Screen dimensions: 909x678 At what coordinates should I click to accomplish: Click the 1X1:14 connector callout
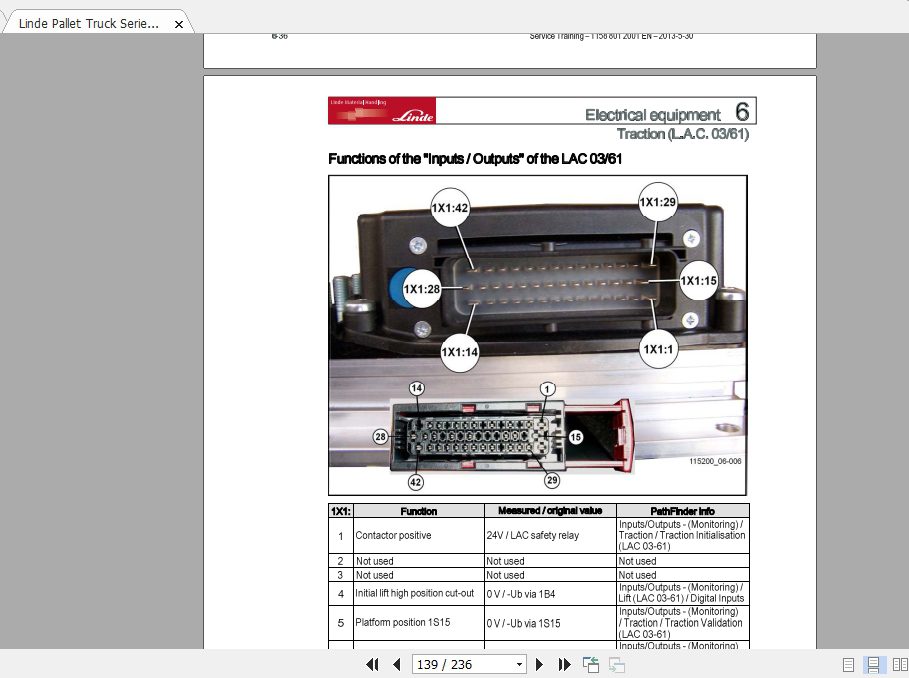click(460, 352)
